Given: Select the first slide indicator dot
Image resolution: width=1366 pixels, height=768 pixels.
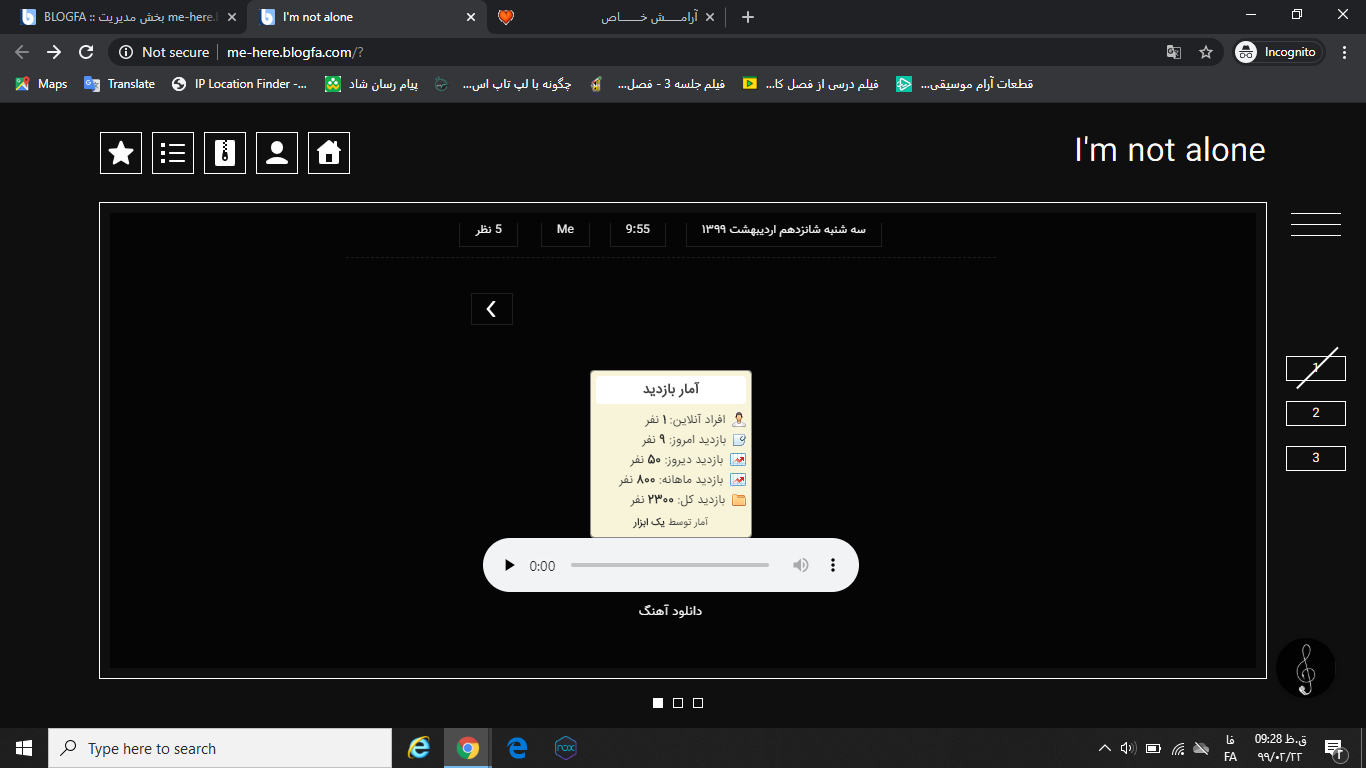Looking at the screenshot, I should [658, 703].
